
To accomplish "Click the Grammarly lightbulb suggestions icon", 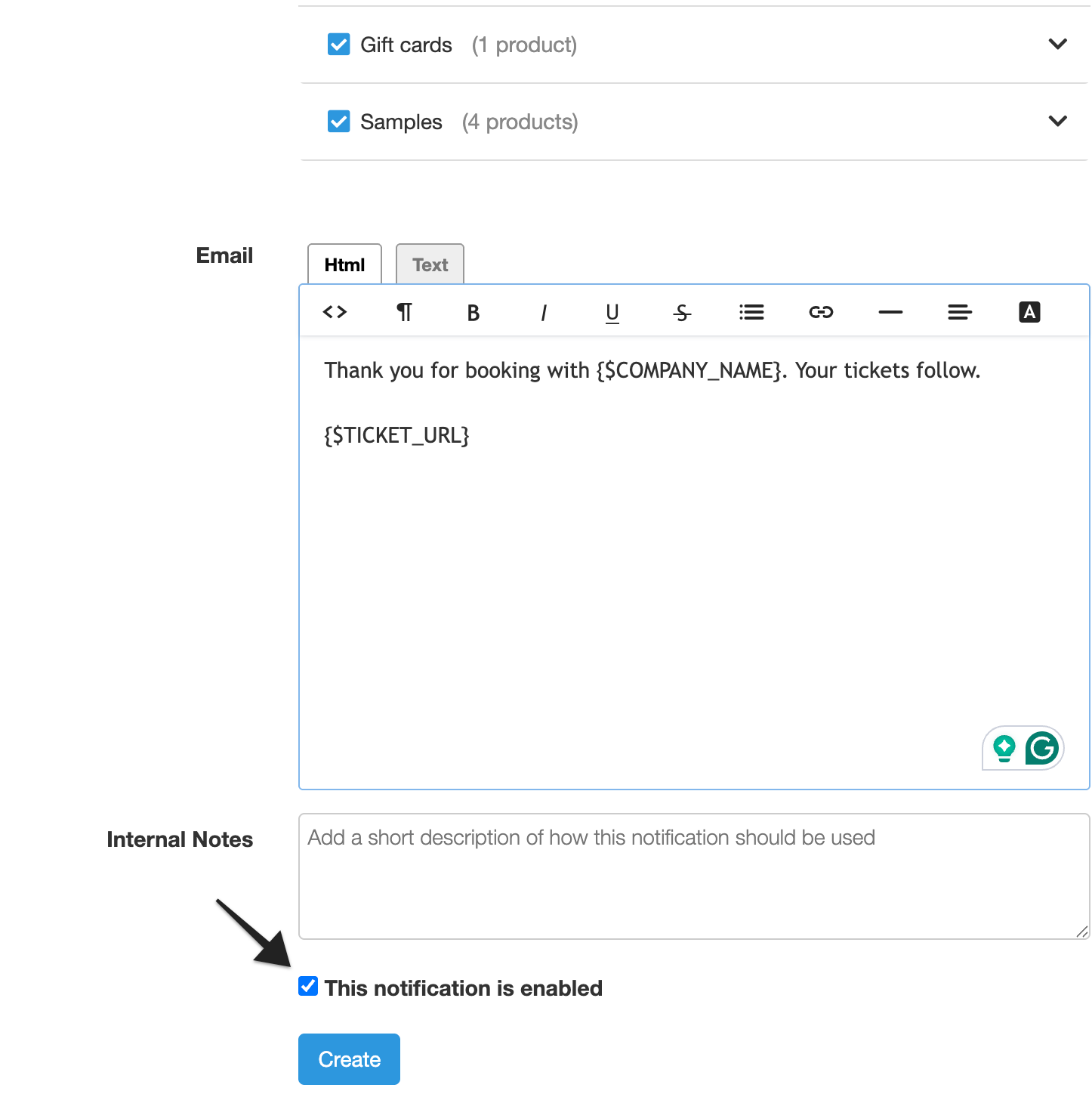I will (1004, 749).
